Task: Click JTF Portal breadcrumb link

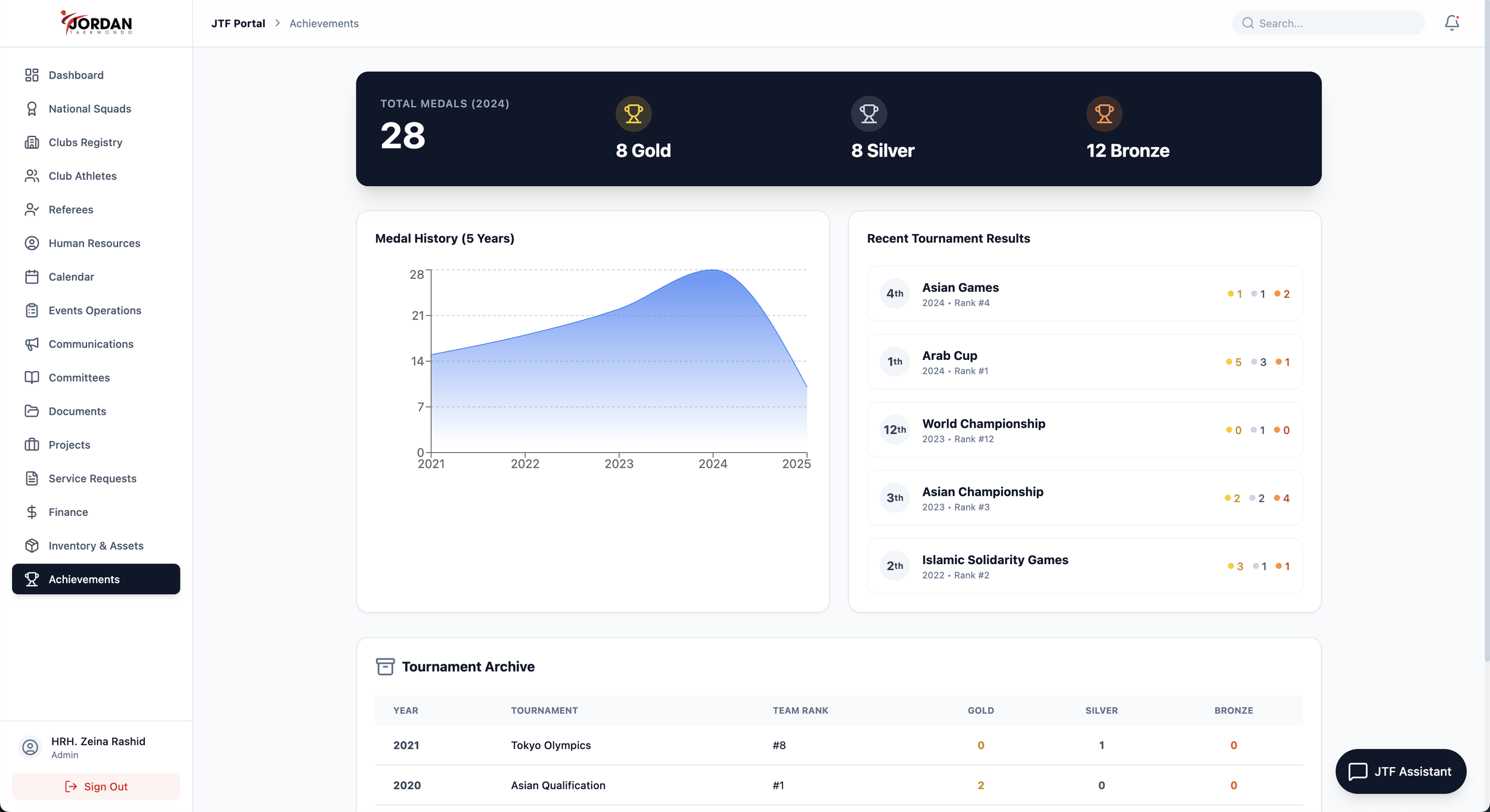Action: click(238, 23)
